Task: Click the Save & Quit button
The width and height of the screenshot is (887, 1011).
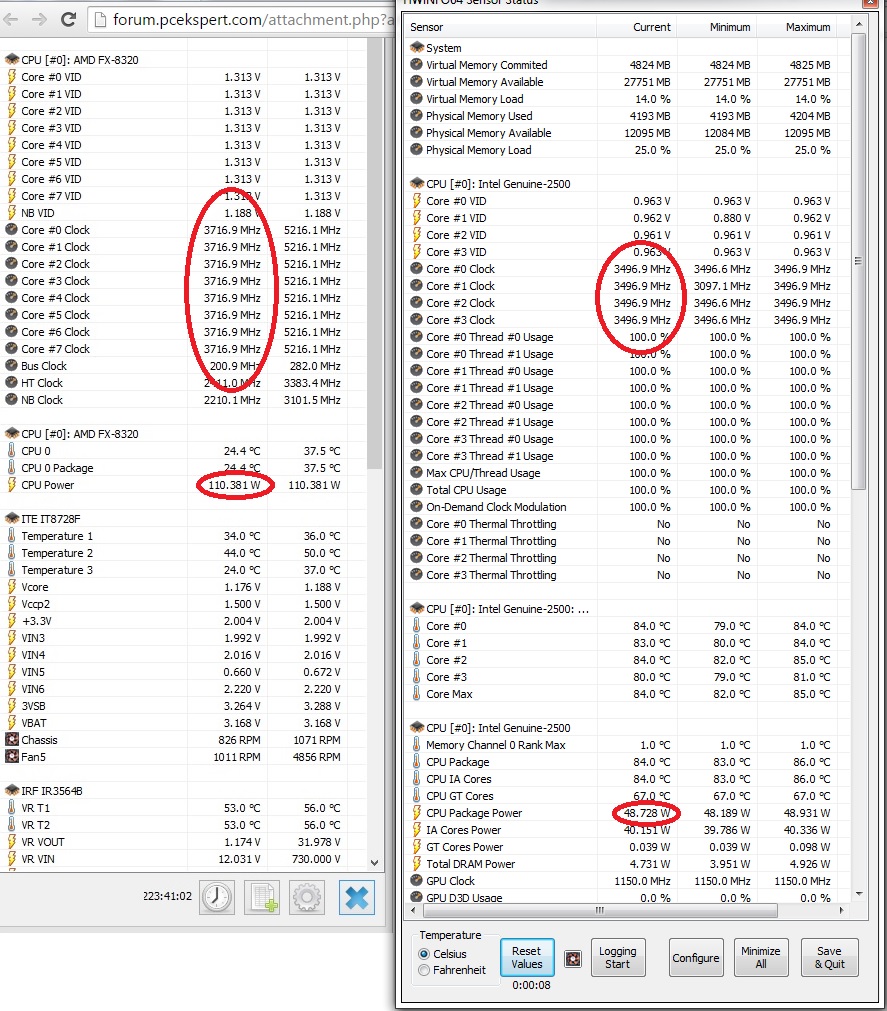Action: 829,957
